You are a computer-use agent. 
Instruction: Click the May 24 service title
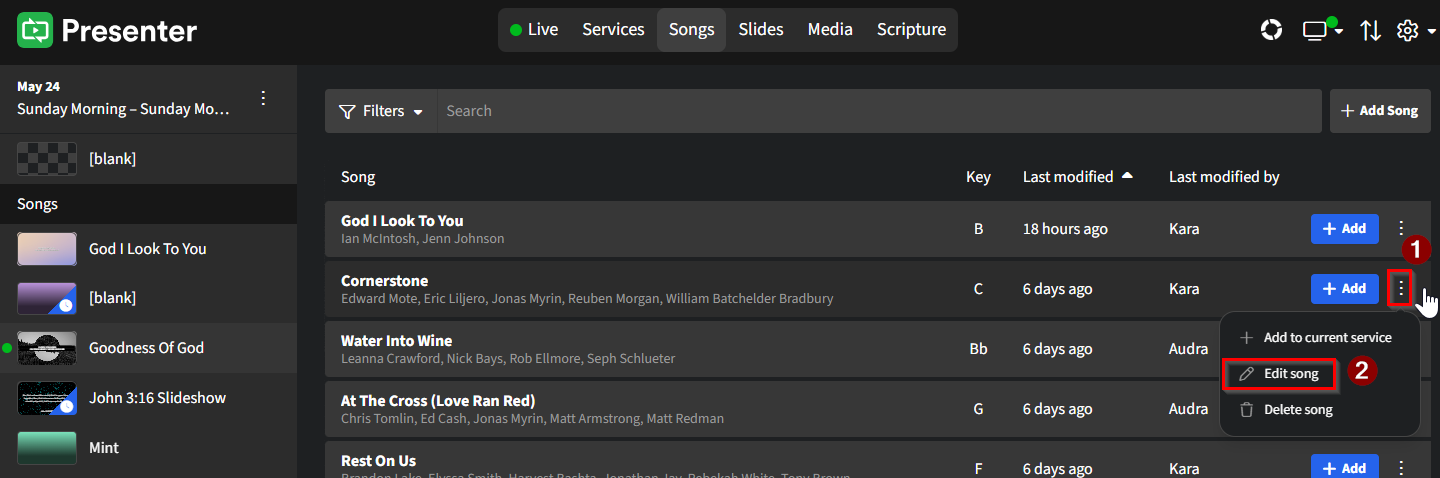124,99
